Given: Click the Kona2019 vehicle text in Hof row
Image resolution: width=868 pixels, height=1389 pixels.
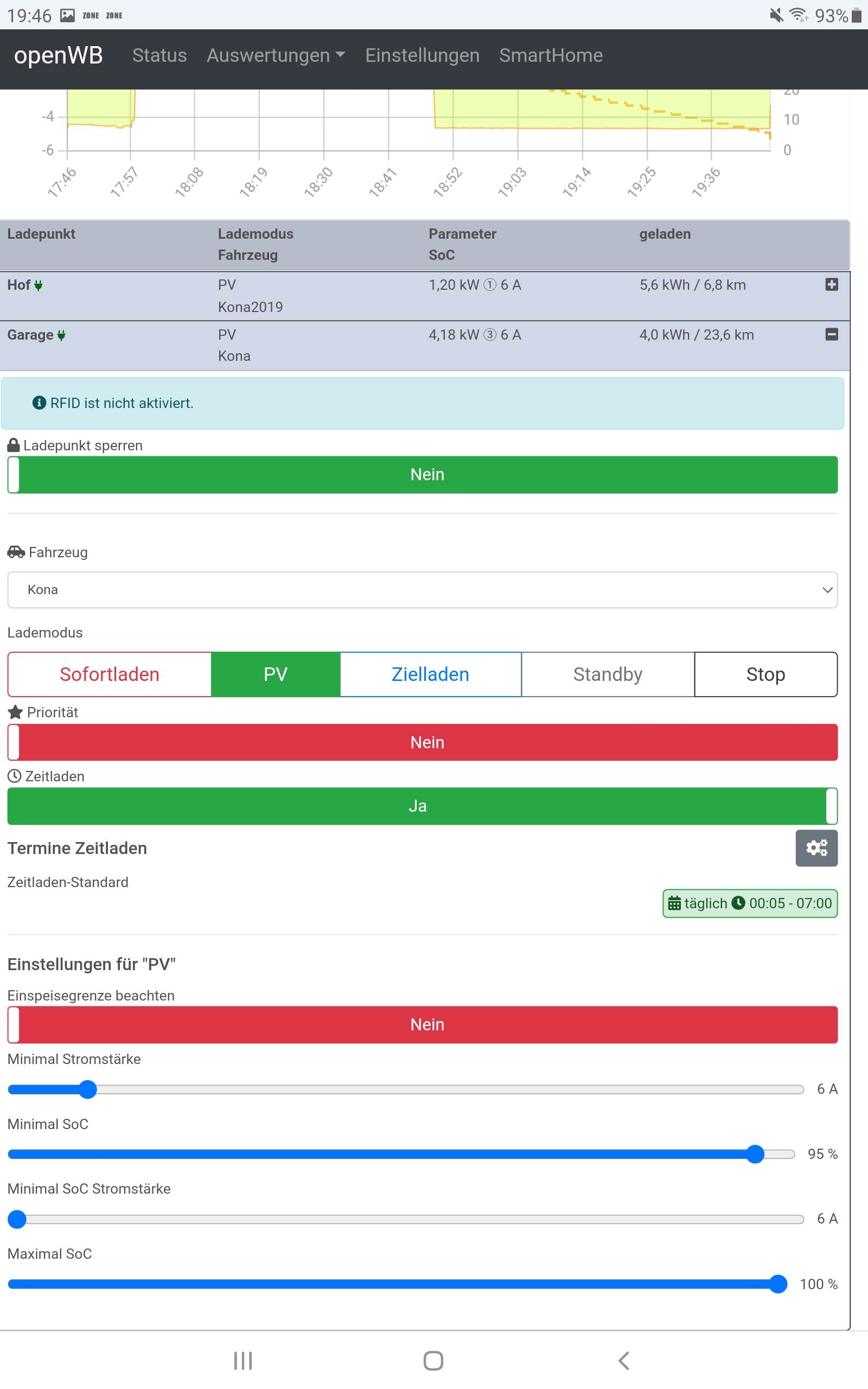Looking at the screenshot, I should pyautogui.click(x=250, y=307).
